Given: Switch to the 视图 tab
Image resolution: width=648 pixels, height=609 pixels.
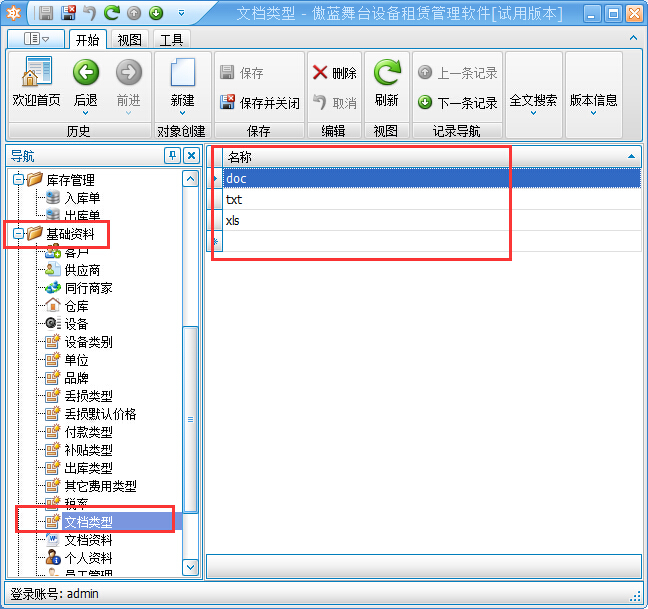Looking at the screenshot, I should pos(129,40).
